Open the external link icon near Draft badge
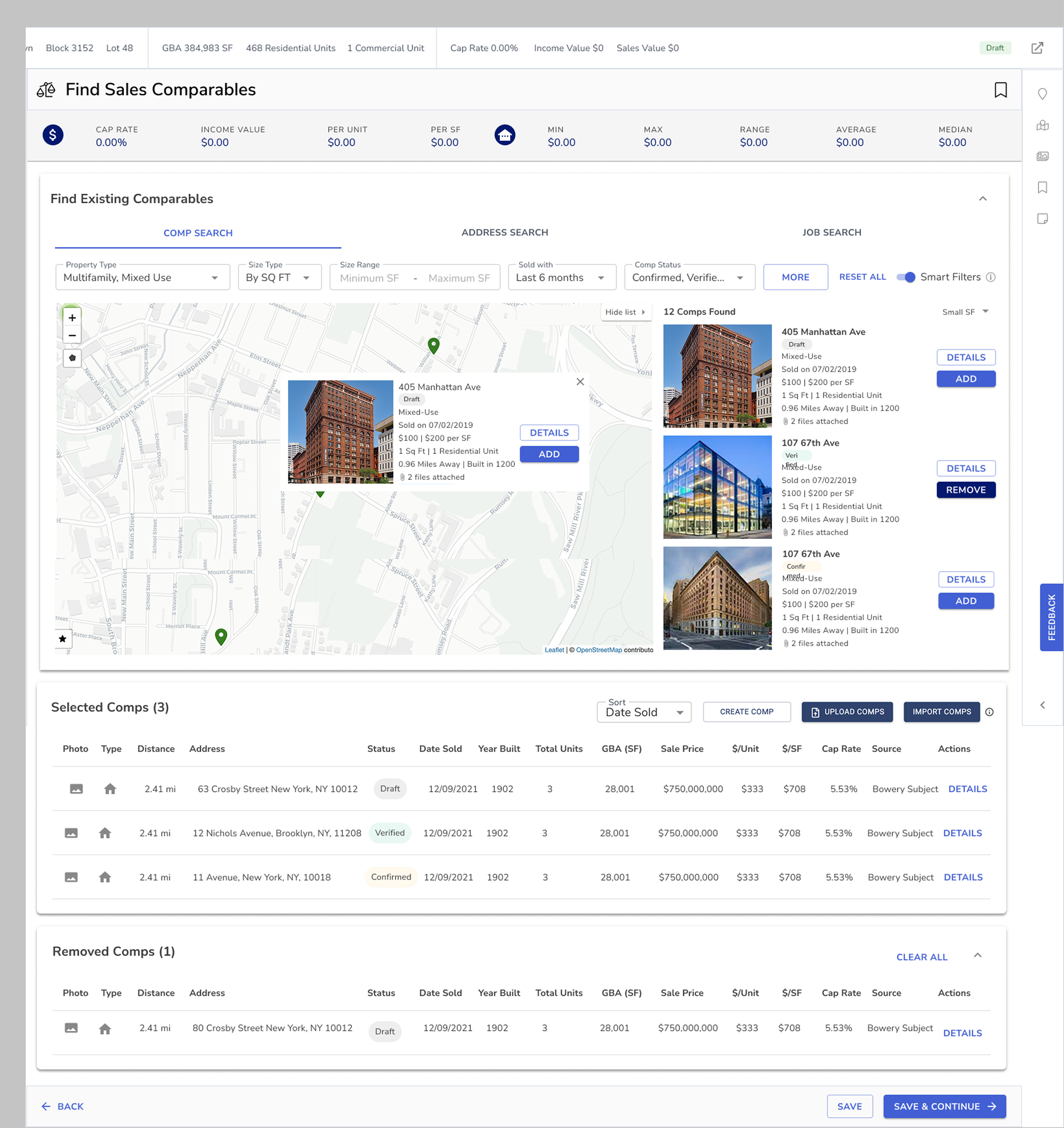The height and width of the screenshot is (1128, 1064). point(1037,48)
